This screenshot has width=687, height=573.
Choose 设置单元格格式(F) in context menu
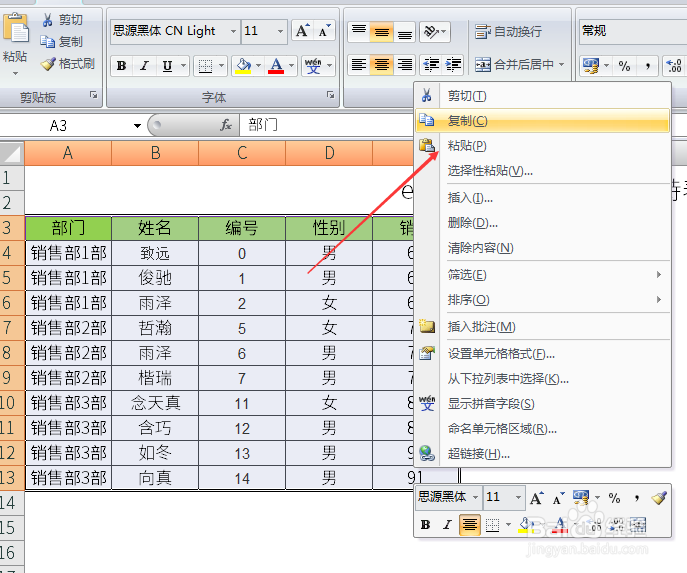[x=542, y=354]
